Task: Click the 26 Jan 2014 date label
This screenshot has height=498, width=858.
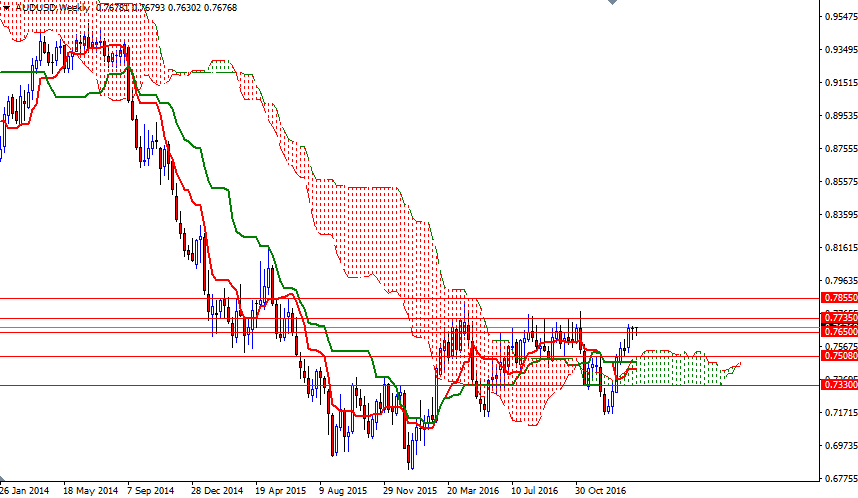Action: [24, 490]
